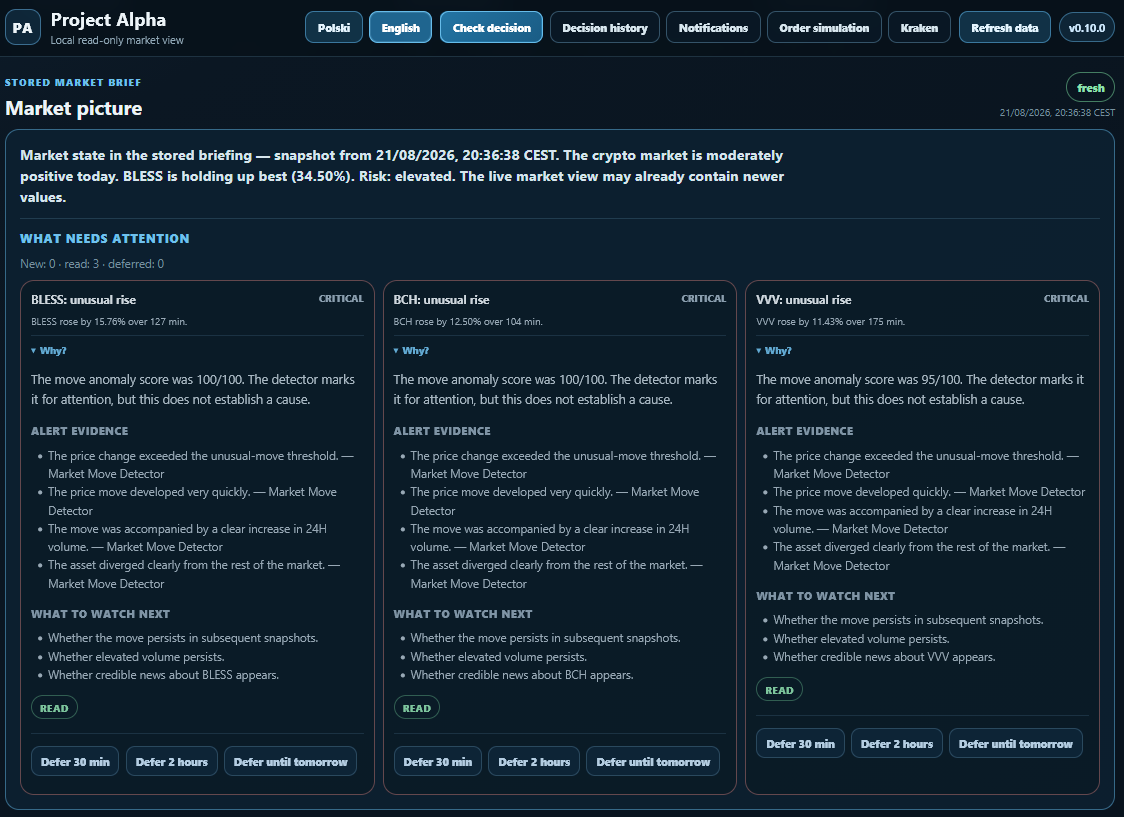Screen dimensions: 1124x817
Task: Click the 'Project Alpha' title
Action: point(108,20)
